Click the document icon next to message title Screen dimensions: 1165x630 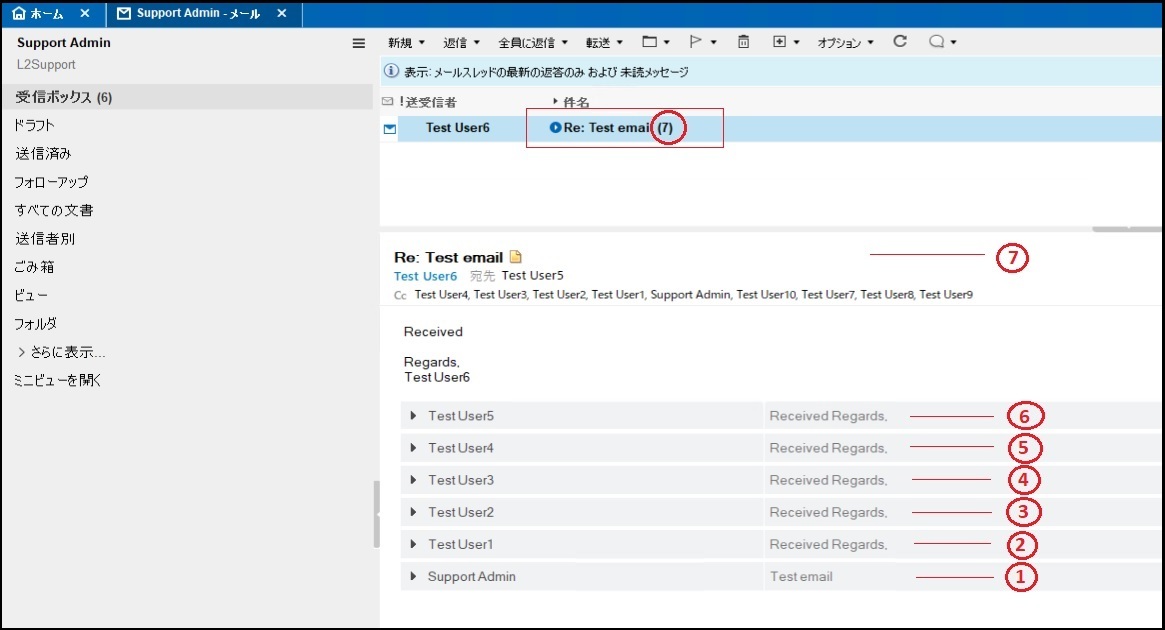click(516, 257)
